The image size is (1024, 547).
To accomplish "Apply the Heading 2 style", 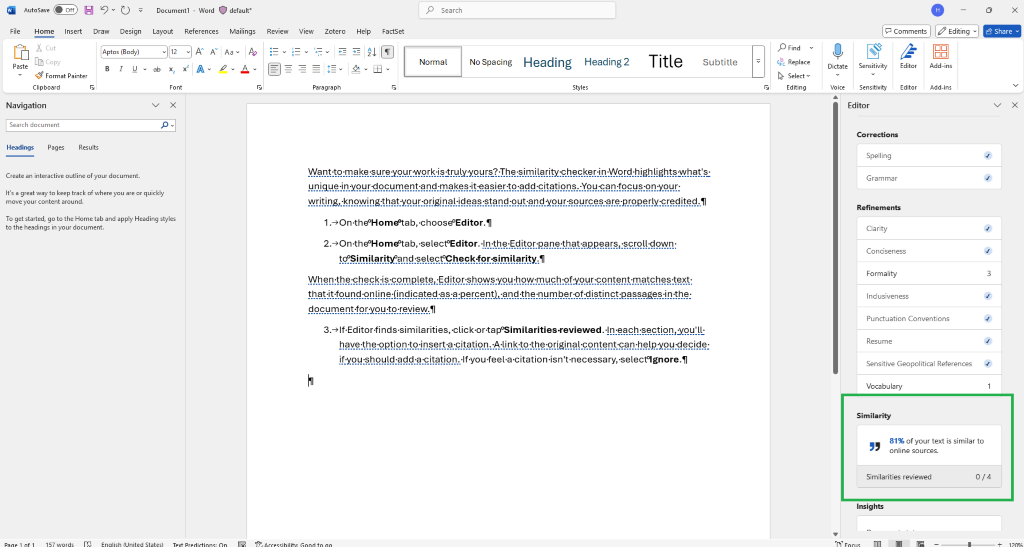I will click(x=607, y=62).
